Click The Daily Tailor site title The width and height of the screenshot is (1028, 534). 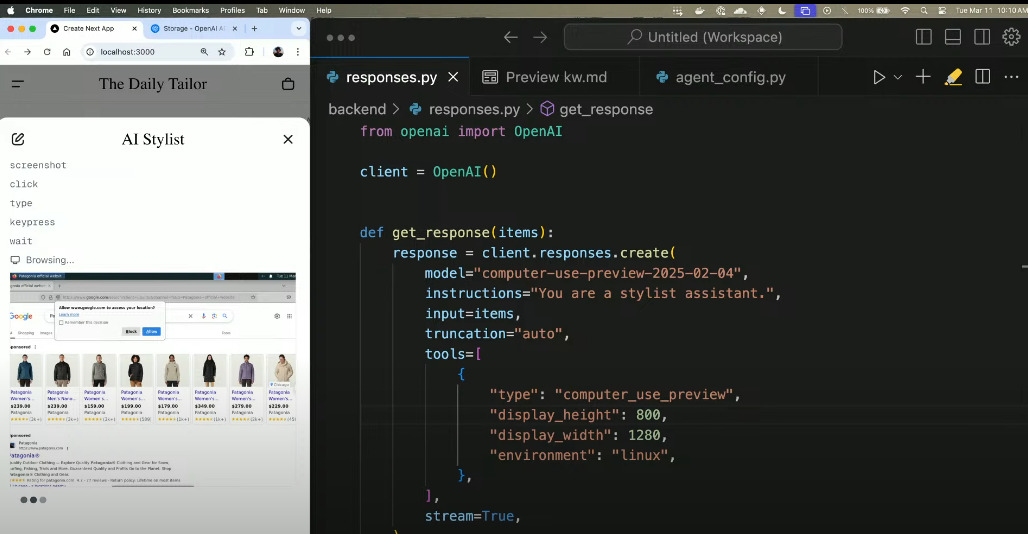(153, 84)
